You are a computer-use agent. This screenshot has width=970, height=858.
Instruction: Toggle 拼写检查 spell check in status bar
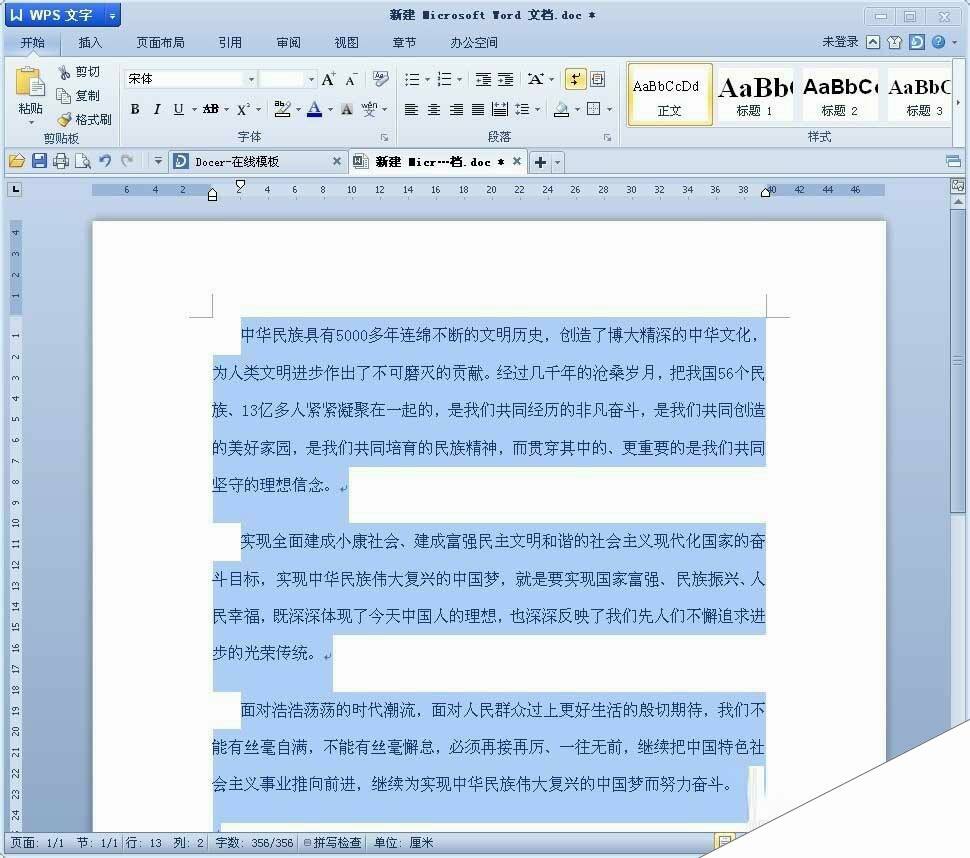pyautogui.click(x=332, y=843)
